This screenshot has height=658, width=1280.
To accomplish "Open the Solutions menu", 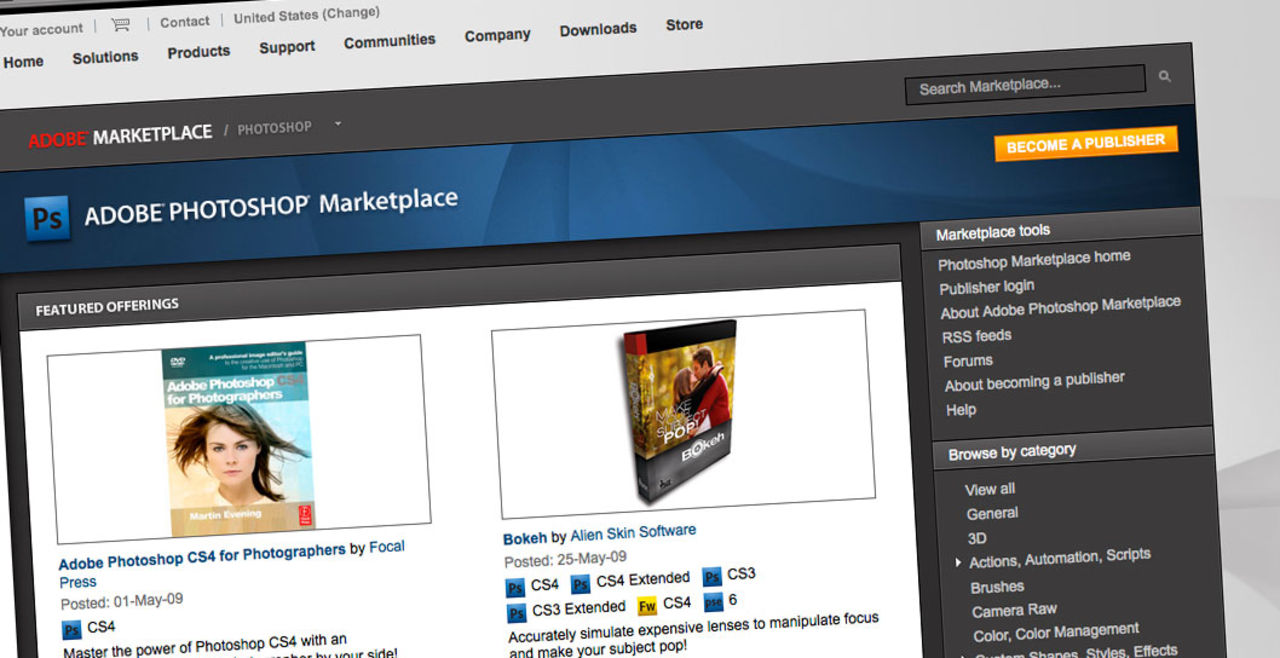I will tap(105, 57).
